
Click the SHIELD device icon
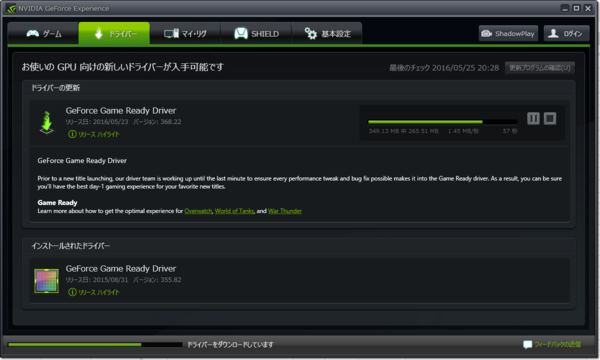coord(241,34)
